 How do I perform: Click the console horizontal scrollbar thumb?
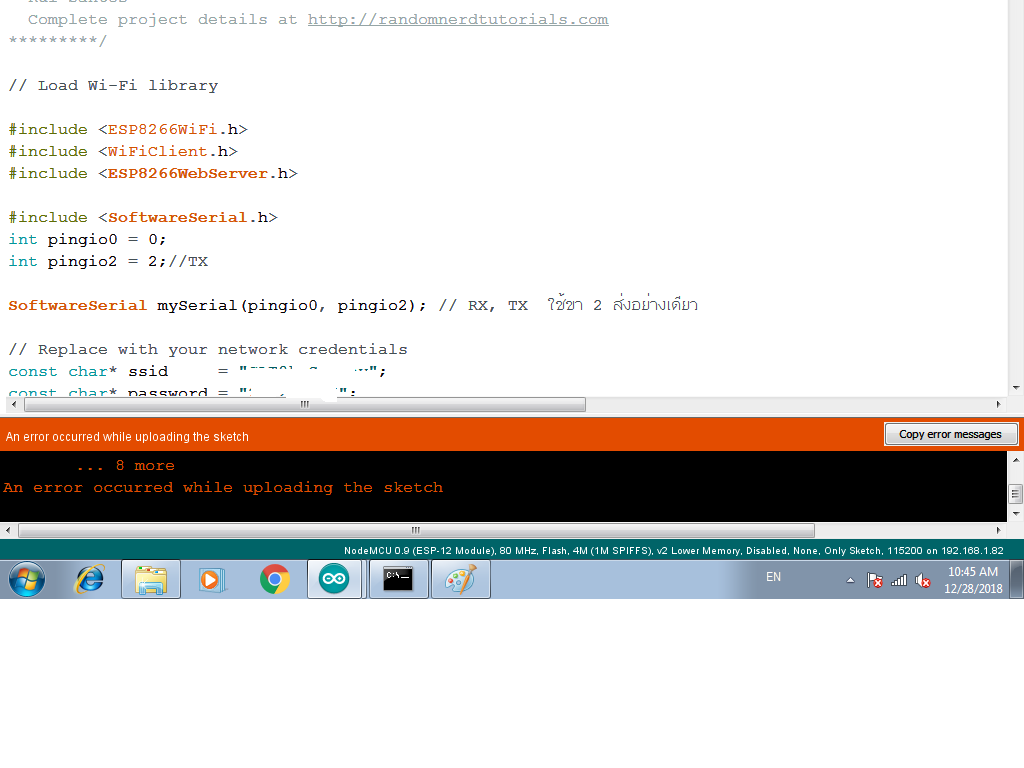pos(415,530)
